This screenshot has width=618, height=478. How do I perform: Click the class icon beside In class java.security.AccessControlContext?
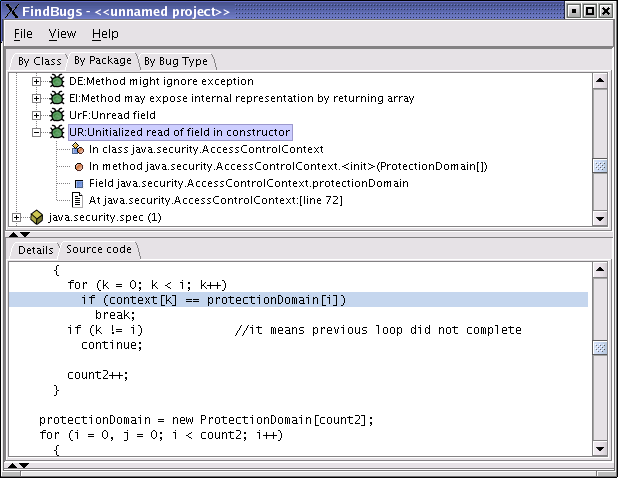pos(78,149)
